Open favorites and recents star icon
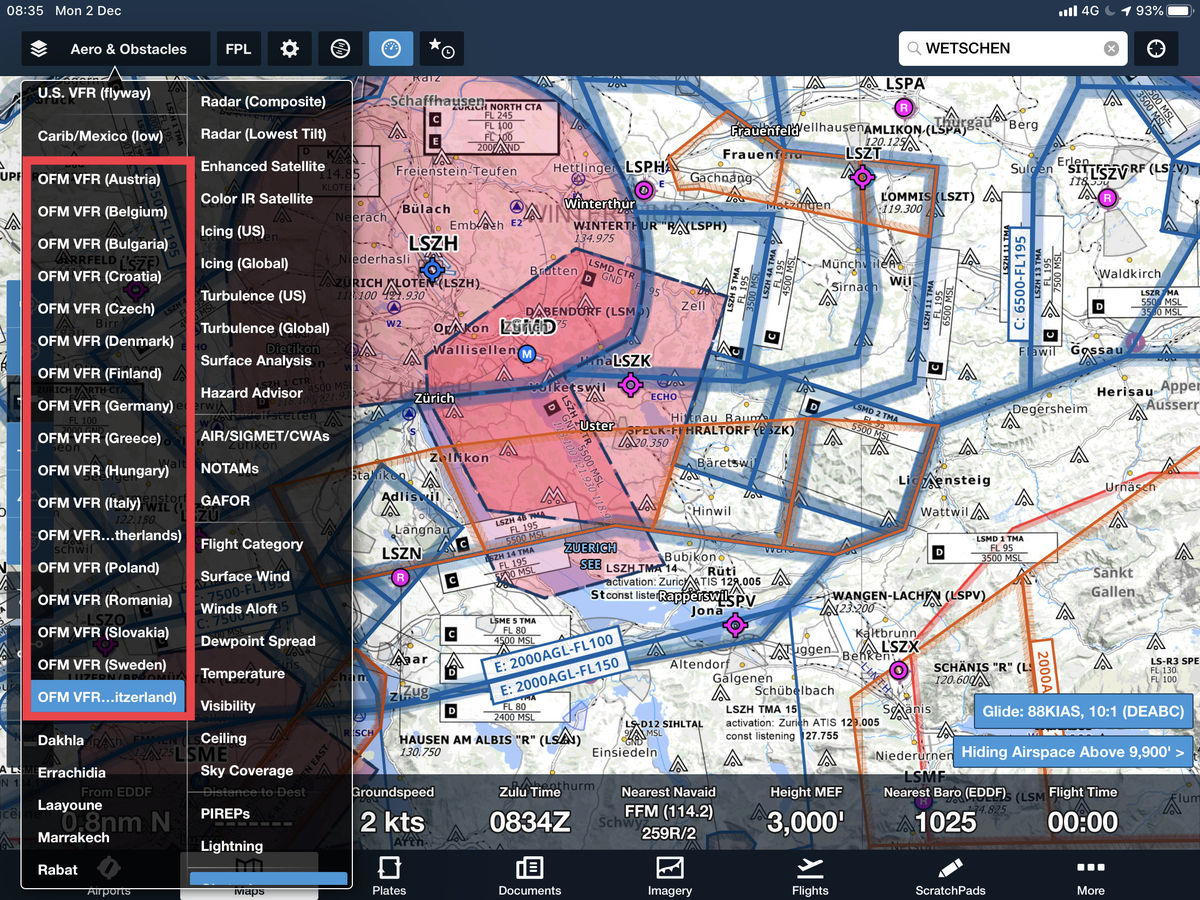This screenshot has width=1200, height=900. click(x=441, y=49)
